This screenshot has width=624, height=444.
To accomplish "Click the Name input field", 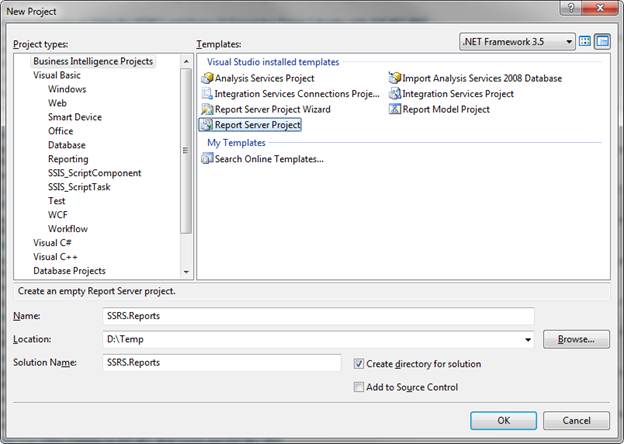I will [318, 316].
